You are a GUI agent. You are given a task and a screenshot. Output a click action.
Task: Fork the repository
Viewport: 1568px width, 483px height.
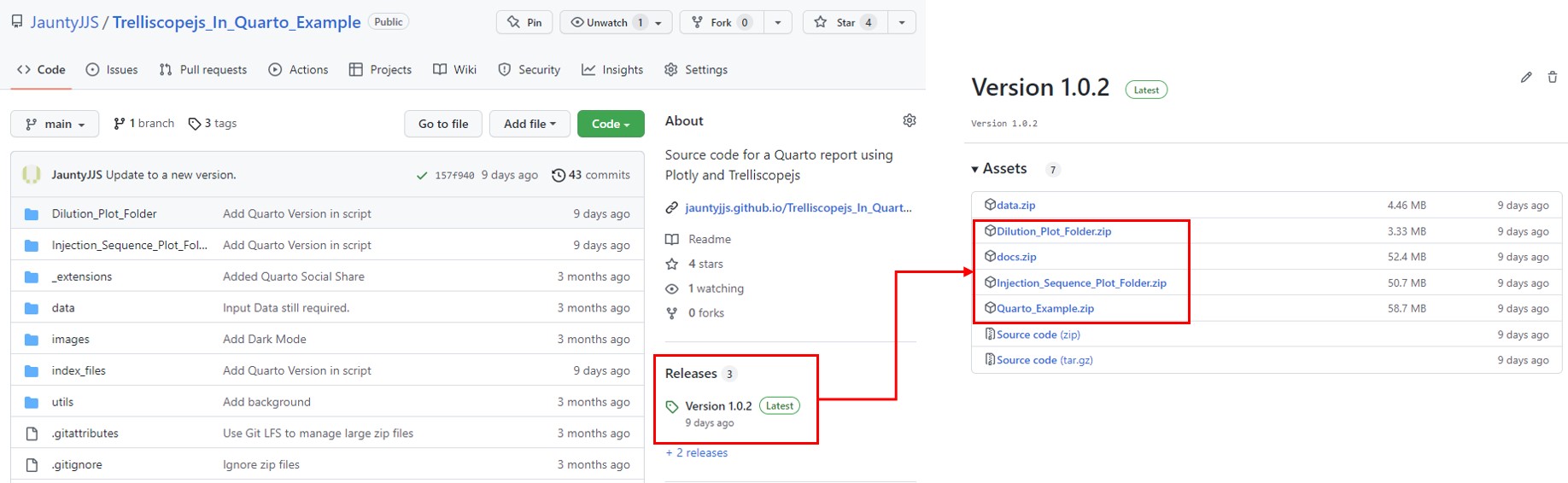coord(722,22)
